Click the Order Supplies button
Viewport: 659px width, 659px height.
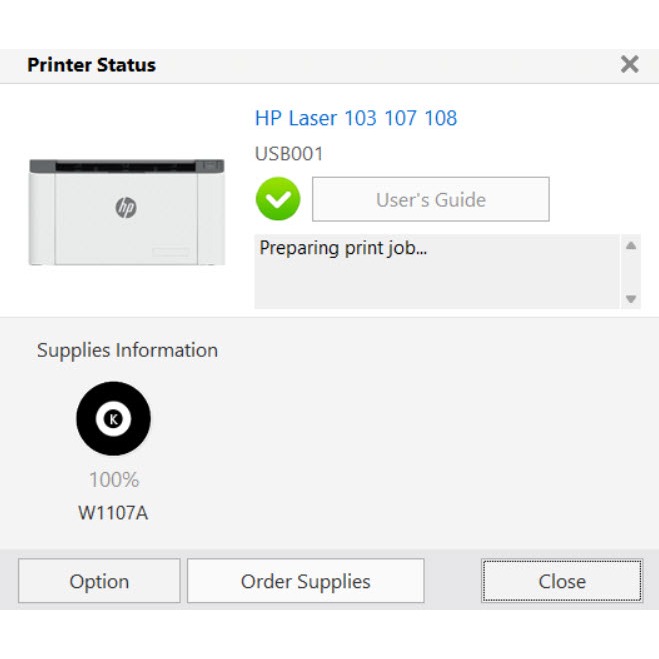pos(305,581)
